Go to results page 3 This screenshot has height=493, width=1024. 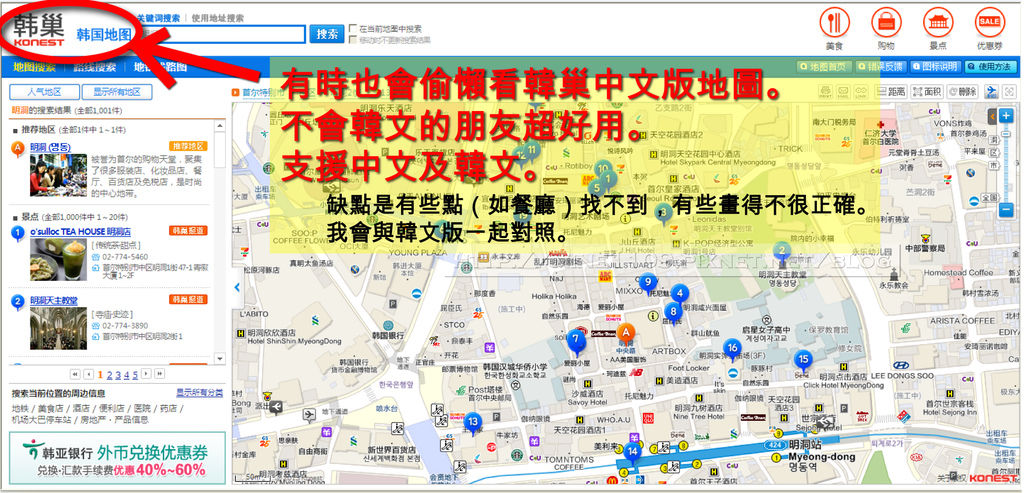point(118,375)
